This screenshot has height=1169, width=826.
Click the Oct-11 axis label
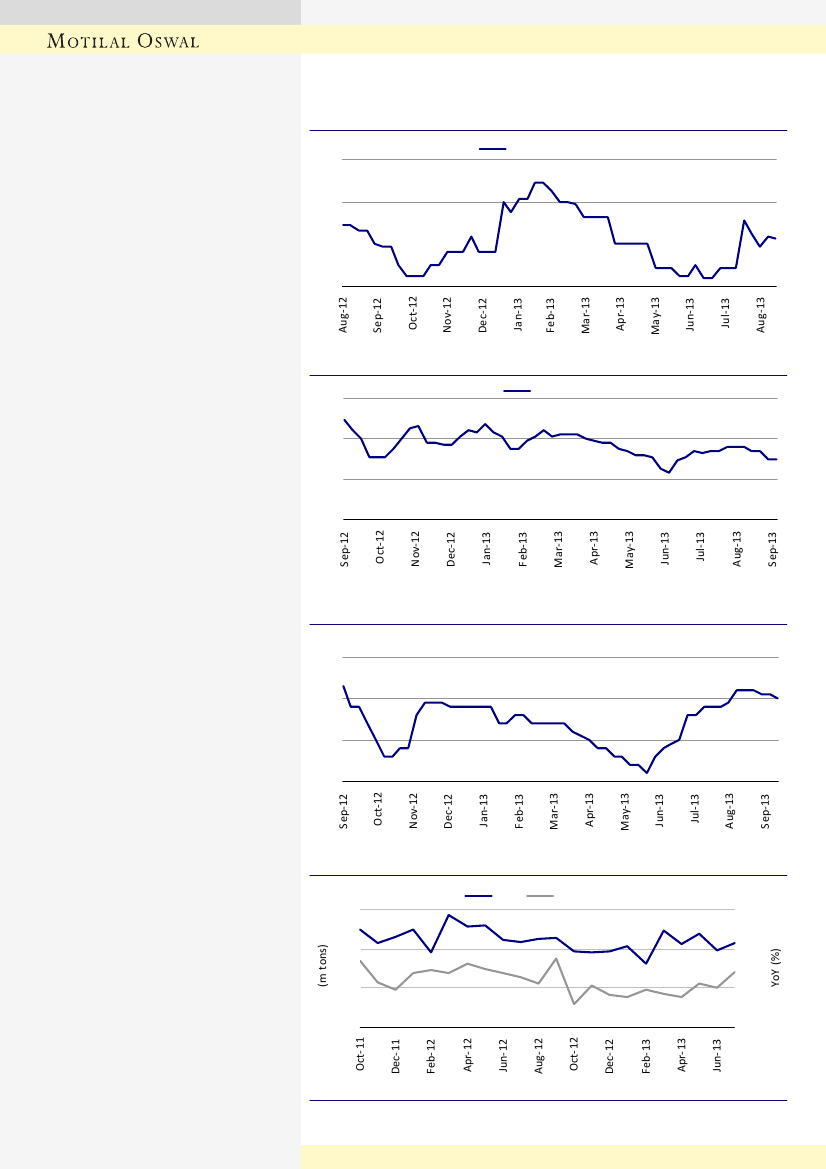361,1055
